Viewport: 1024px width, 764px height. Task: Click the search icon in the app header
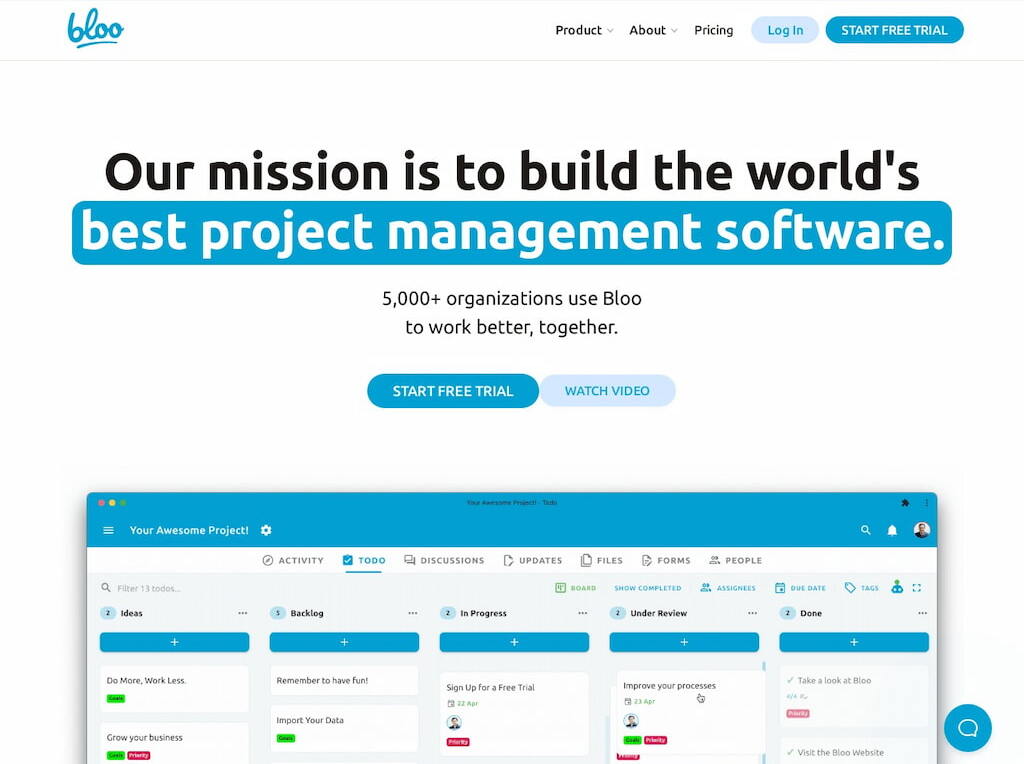[865, 530]
